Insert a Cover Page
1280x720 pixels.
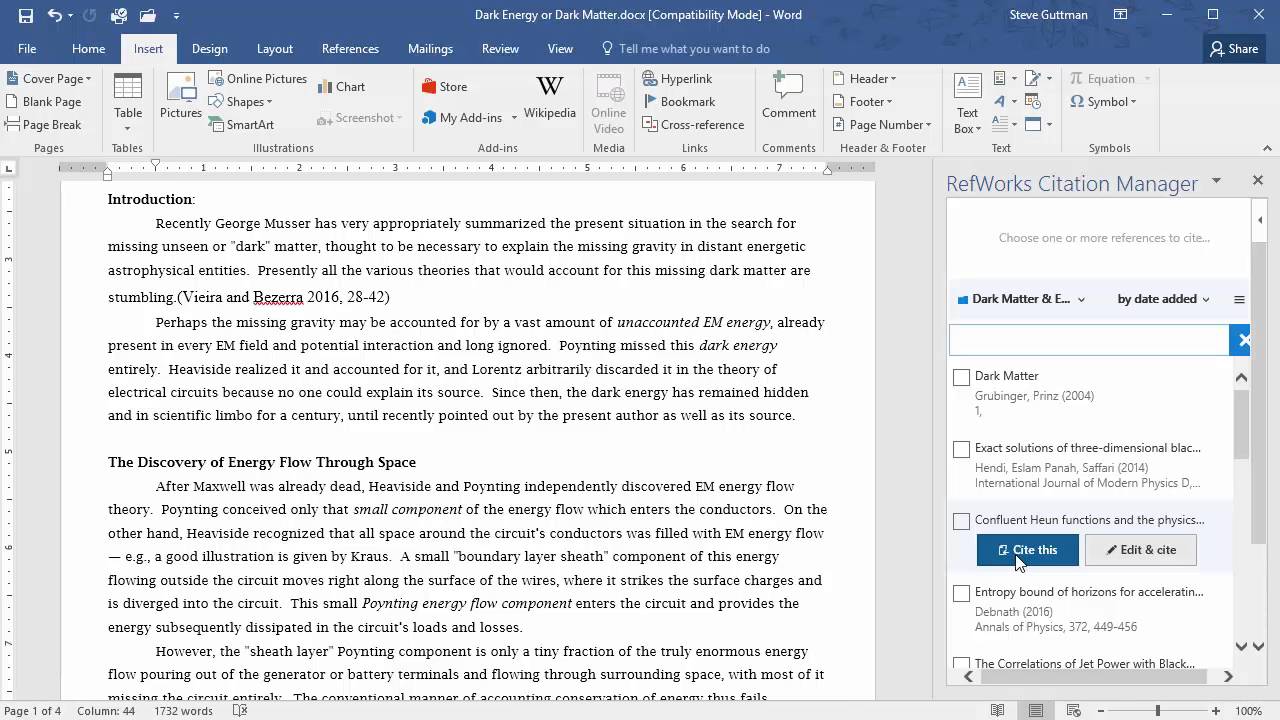(48, 78)
